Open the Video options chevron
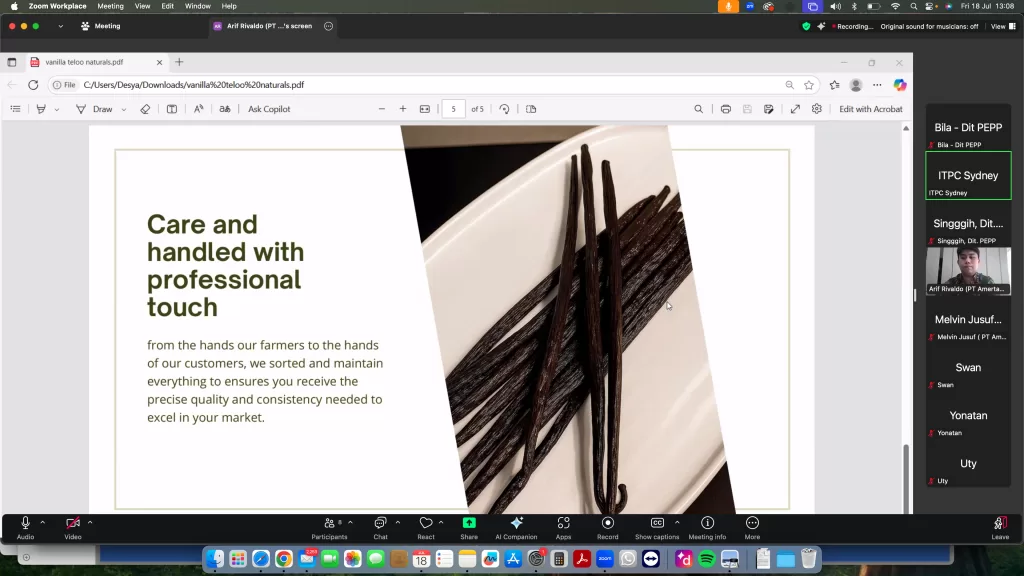 tap(90, 522)
